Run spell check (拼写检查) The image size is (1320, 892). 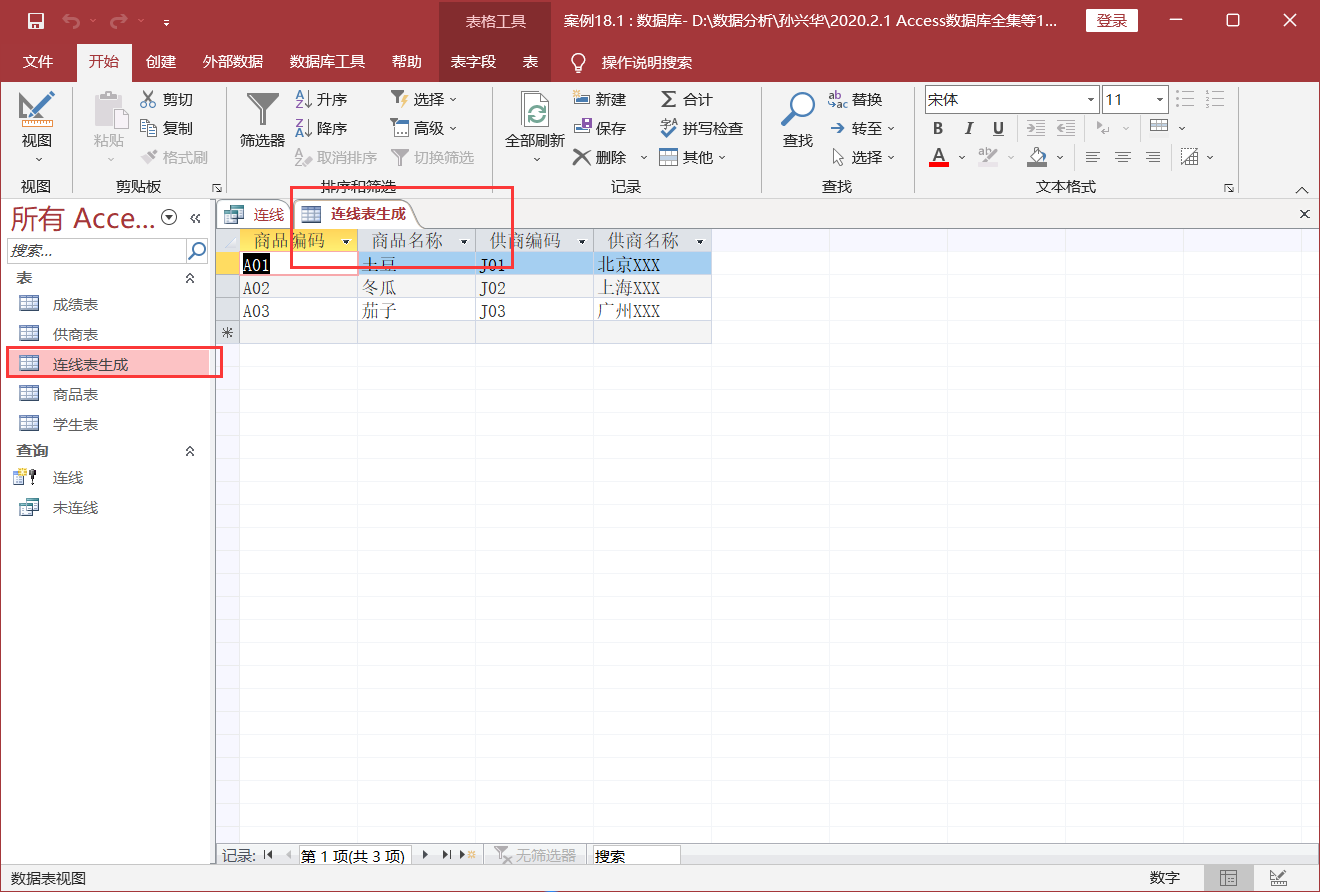click(702, 128)
